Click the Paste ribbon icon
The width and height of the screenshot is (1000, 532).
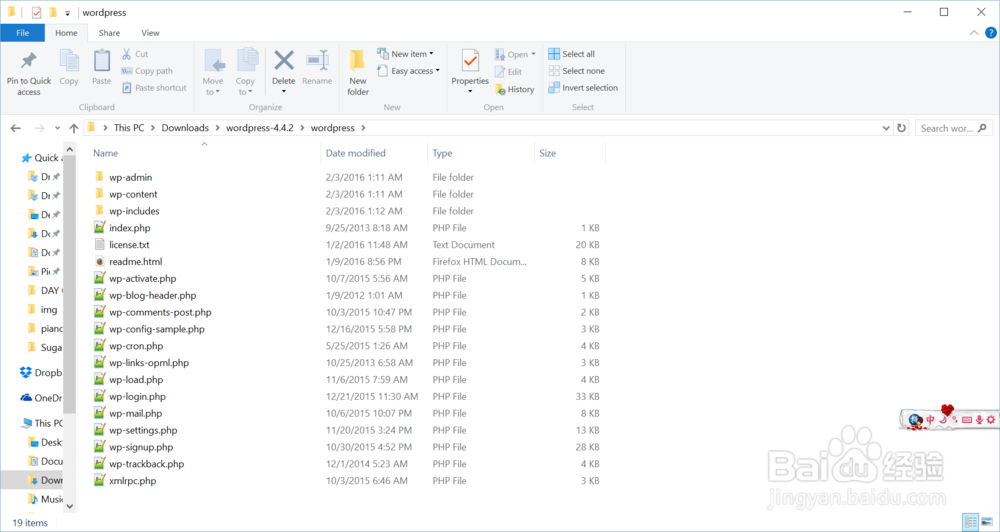pos(101,61)
